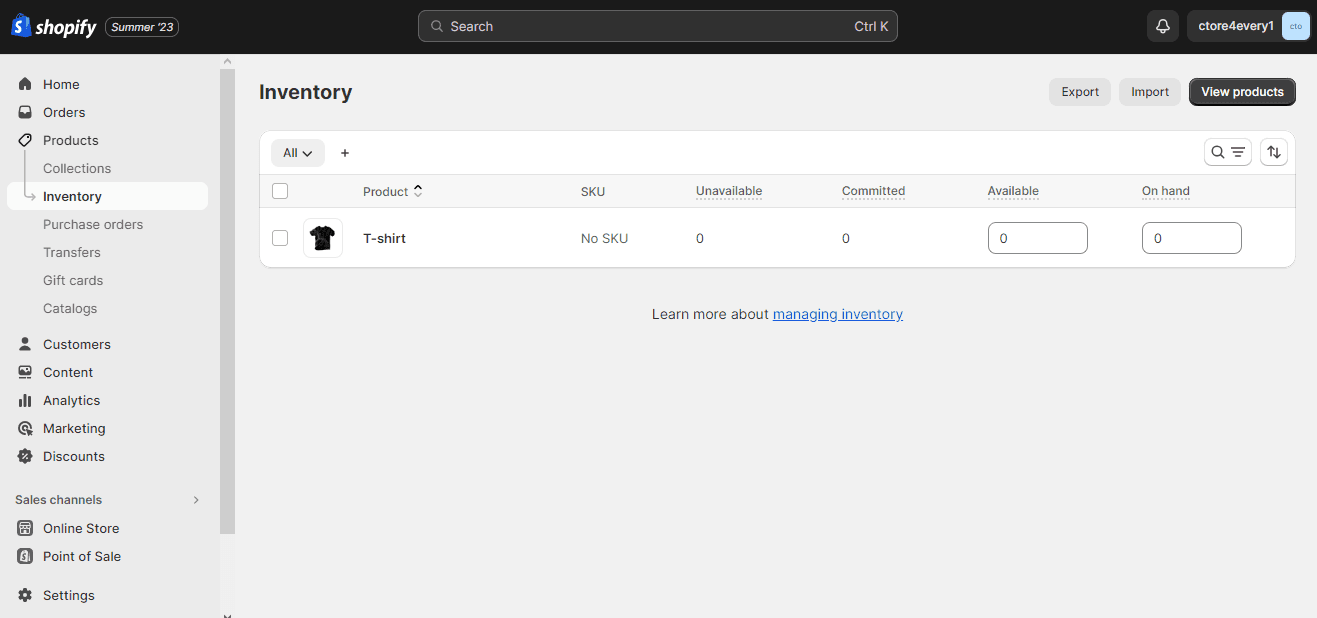The height and width of the screenshot is (618, 1317).
Task: Click the Marketing target icon
Action: [25, 428]
